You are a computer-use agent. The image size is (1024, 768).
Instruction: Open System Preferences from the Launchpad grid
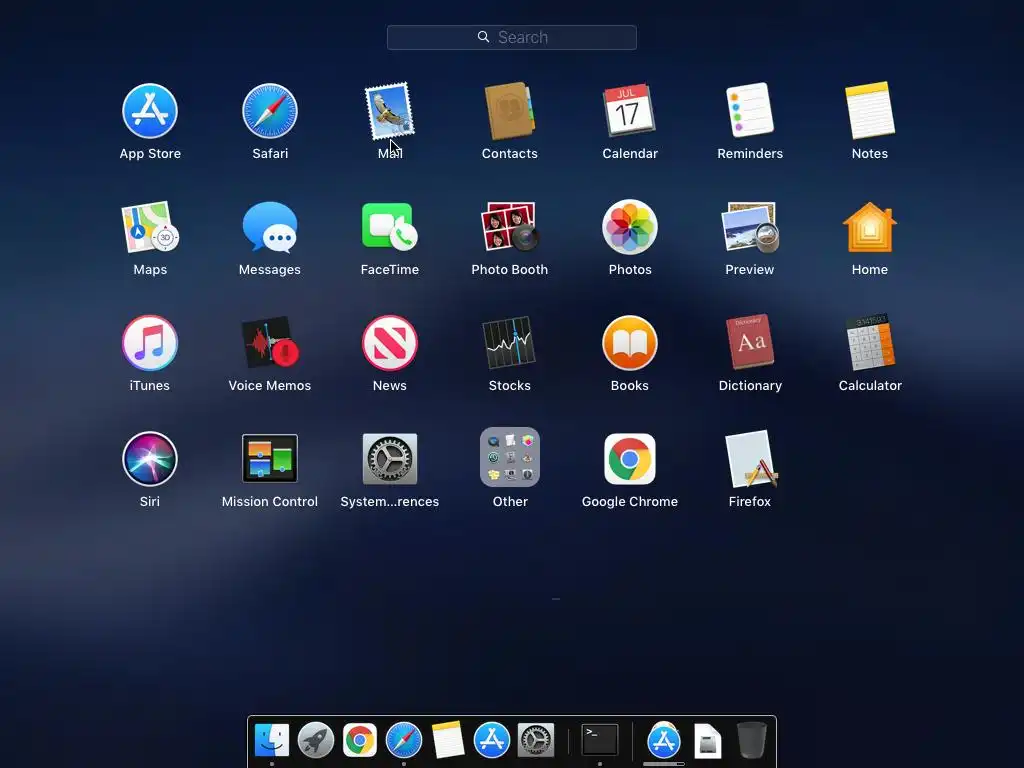pyautogui.click(x=390, y=458)
